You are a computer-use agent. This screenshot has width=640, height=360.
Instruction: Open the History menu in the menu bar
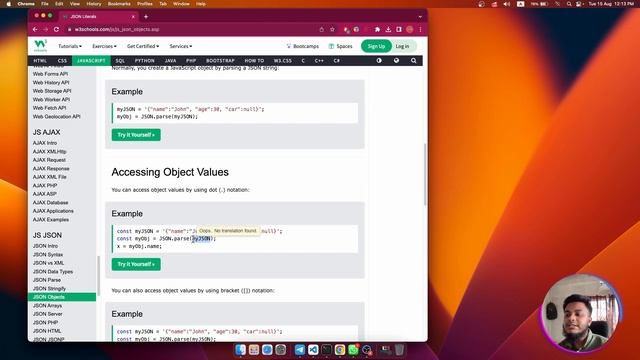coord(93,4)
